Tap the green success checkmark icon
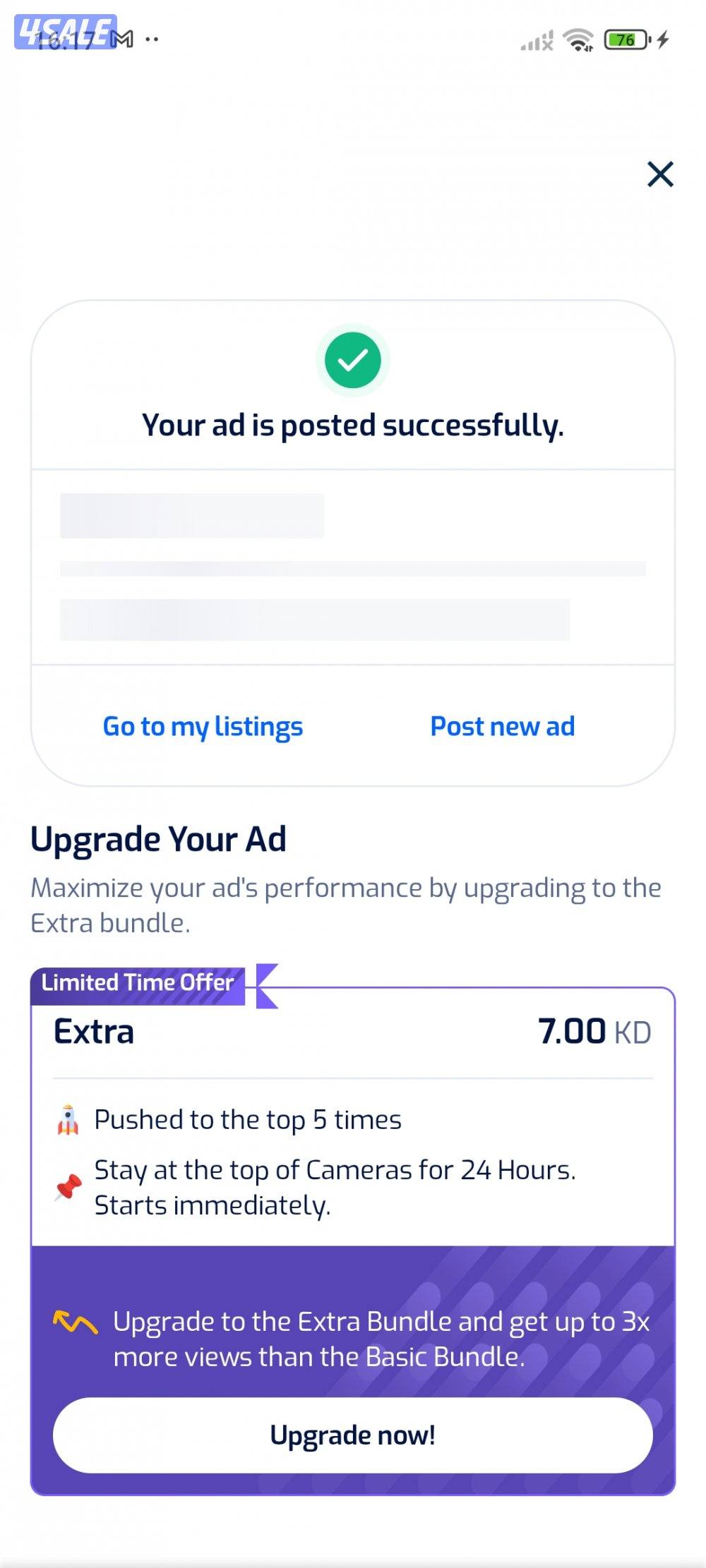 (352, 361)
